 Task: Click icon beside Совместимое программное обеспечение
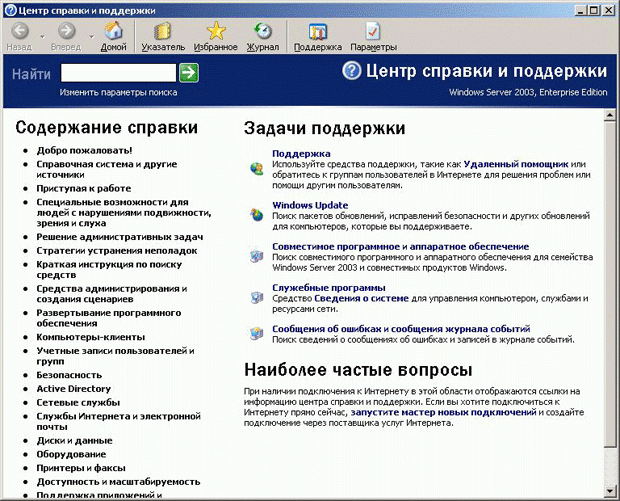[x=257, y=256]
